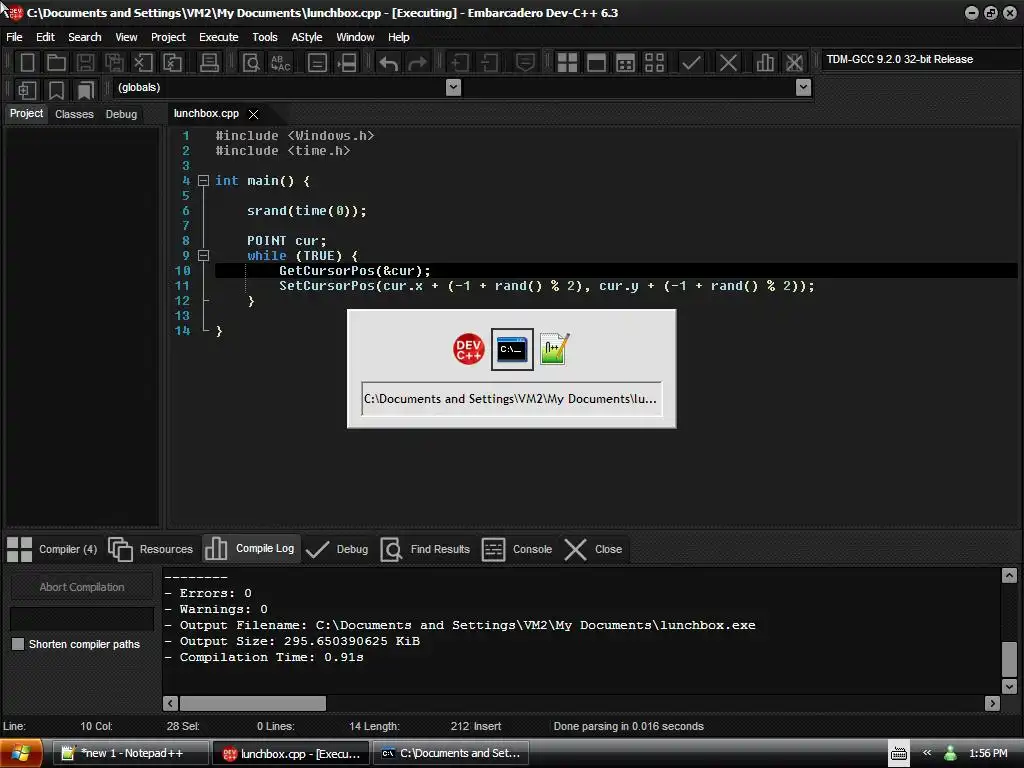Create a new source file from the toolbar
The image size is (1024, 768).
[x=27, y=63]
